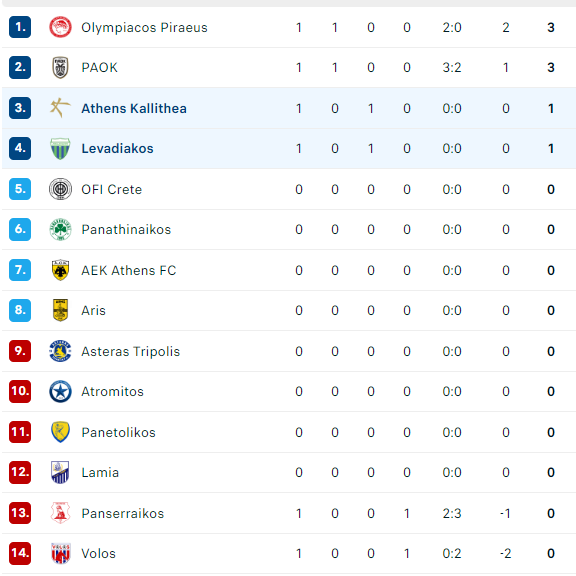The width and height of the screenshot is (576, 576).
Task: Open the Olympiacos Piraeus team page
Action: point(144,28)
